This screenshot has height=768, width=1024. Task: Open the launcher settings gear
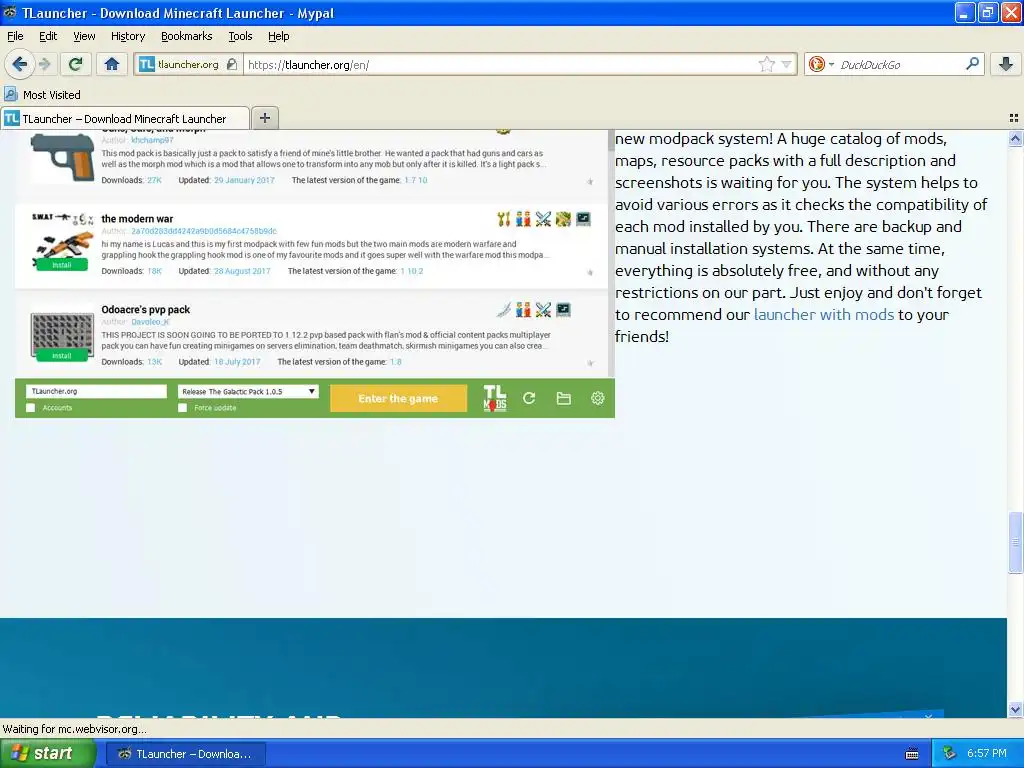(x=598, y=398)
